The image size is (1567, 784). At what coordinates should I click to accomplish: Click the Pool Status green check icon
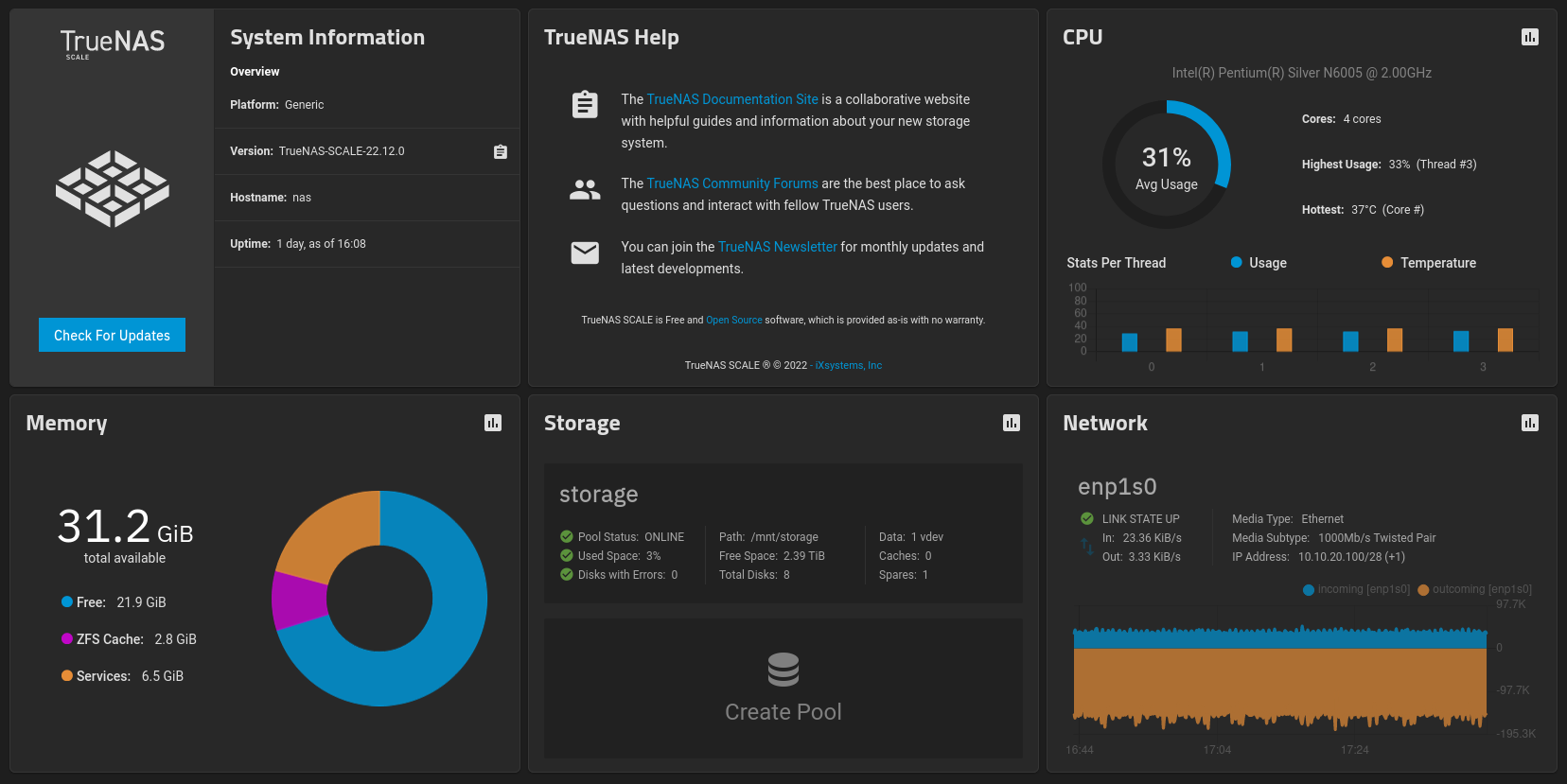[567, 536]
